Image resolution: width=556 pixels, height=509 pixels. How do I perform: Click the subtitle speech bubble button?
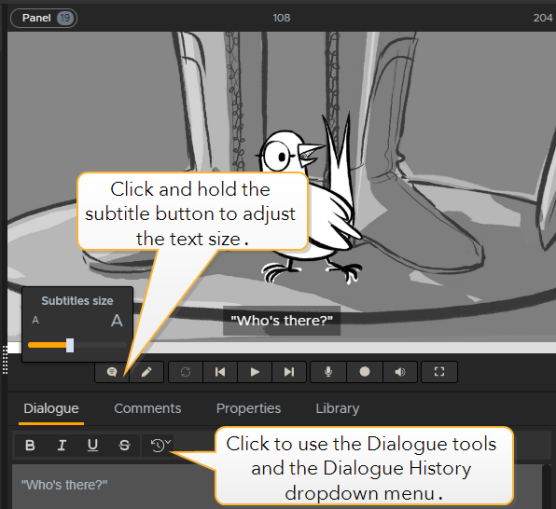coord(112,372)
